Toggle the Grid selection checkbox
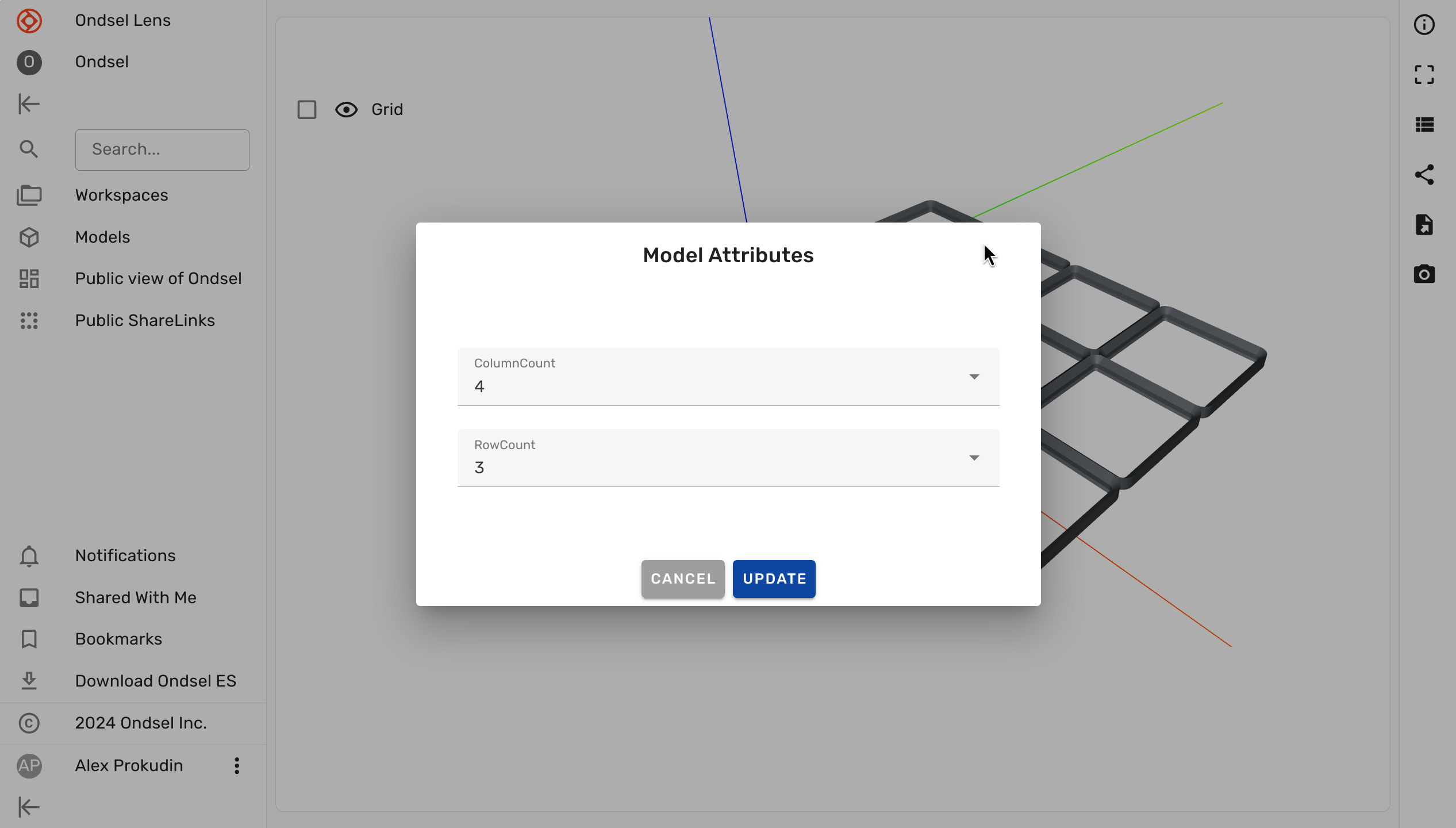 pos(306,109)
